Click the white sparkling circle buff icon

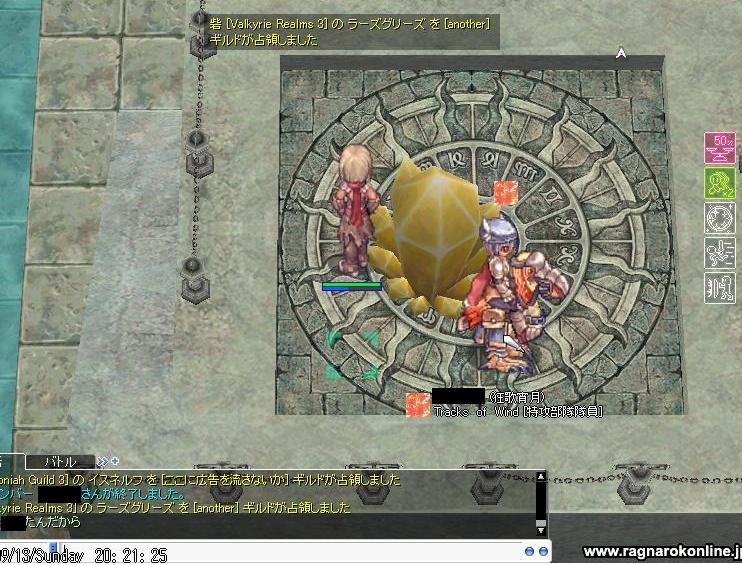(x=720, y=218)
